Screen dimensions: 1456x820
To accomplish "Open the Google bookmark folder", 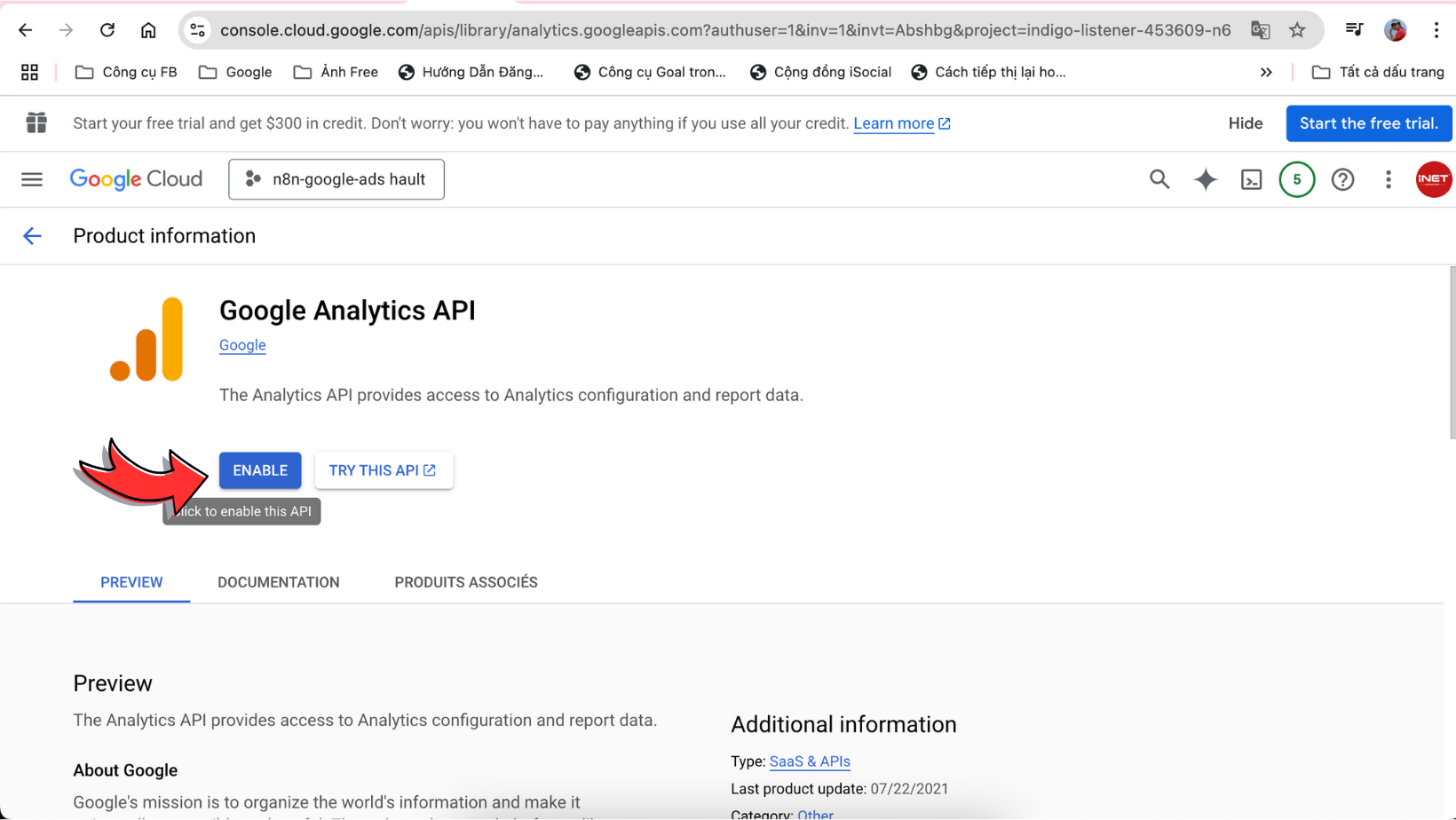I will tap(235, 72).
